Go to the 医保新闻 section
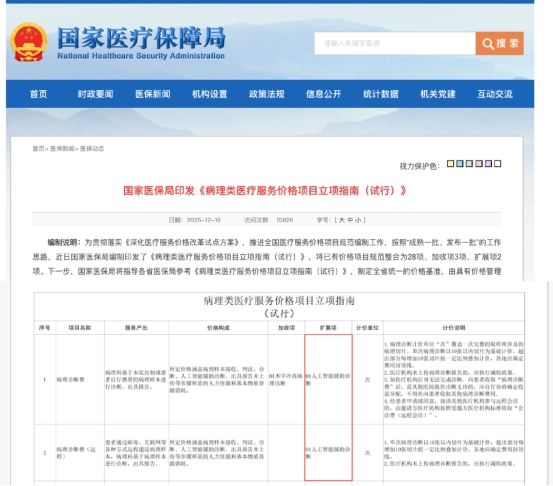The height and width of the screenshot is (486, 553). 153,94
